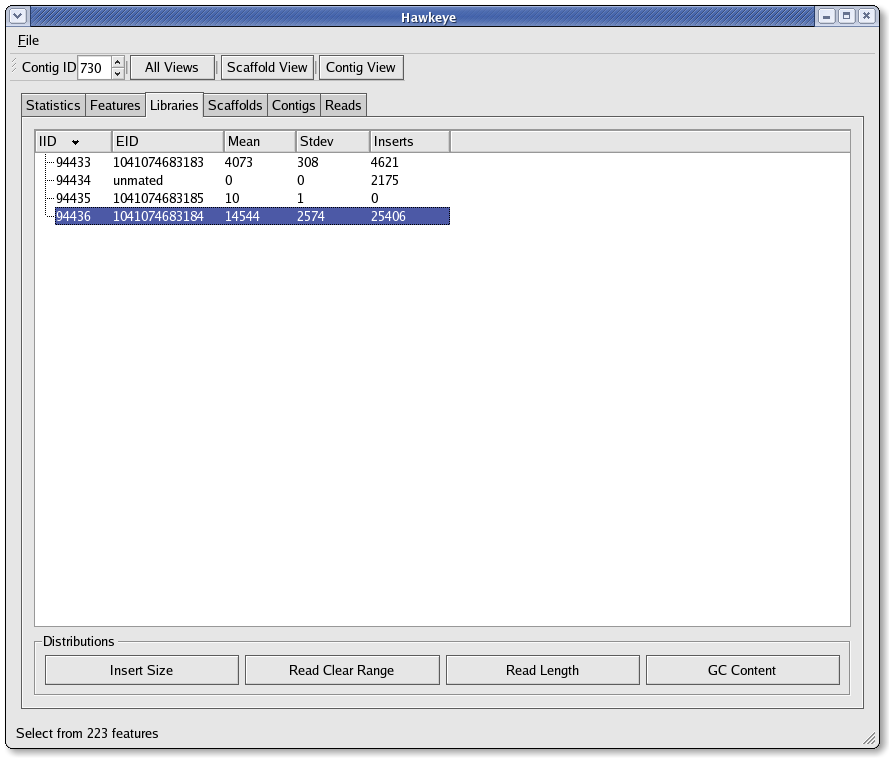Select library row 94433

73,162
